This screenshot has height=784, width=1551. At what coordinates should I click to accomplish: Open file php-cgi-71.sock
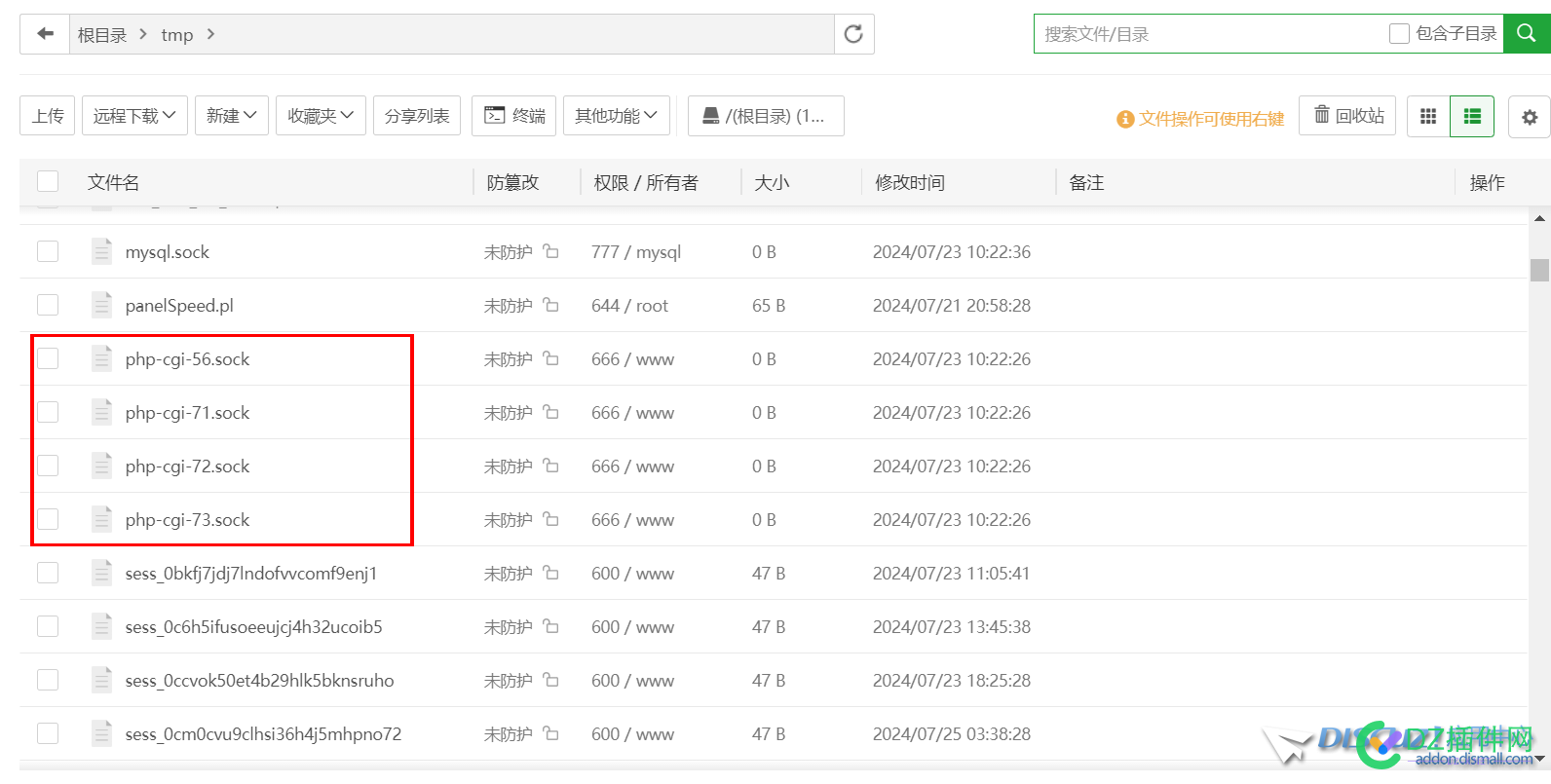click(x=187, y=412)
